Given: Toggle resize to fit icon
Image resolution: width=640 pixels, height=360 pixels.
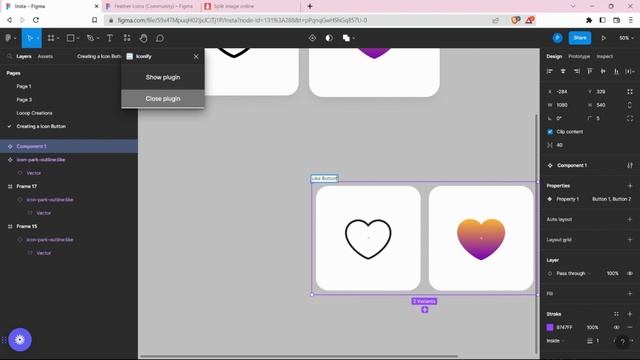Looking at the screenshot, I should pos(630,91).
